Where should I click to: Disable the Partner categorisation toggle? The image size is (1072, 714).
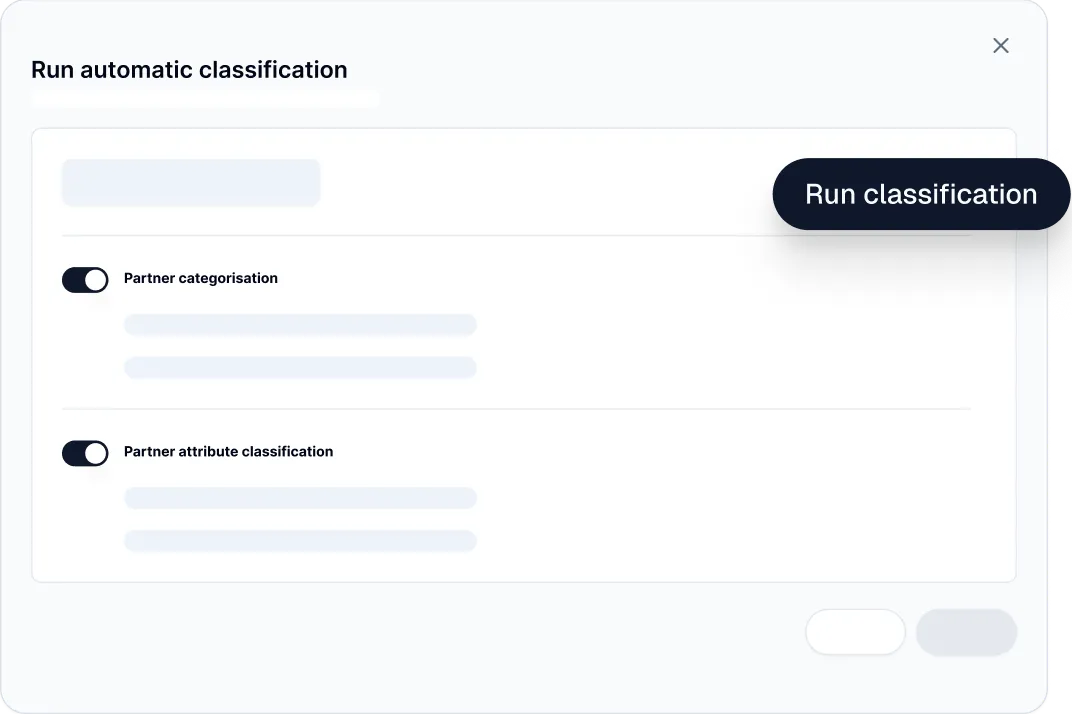coord(85,279)
